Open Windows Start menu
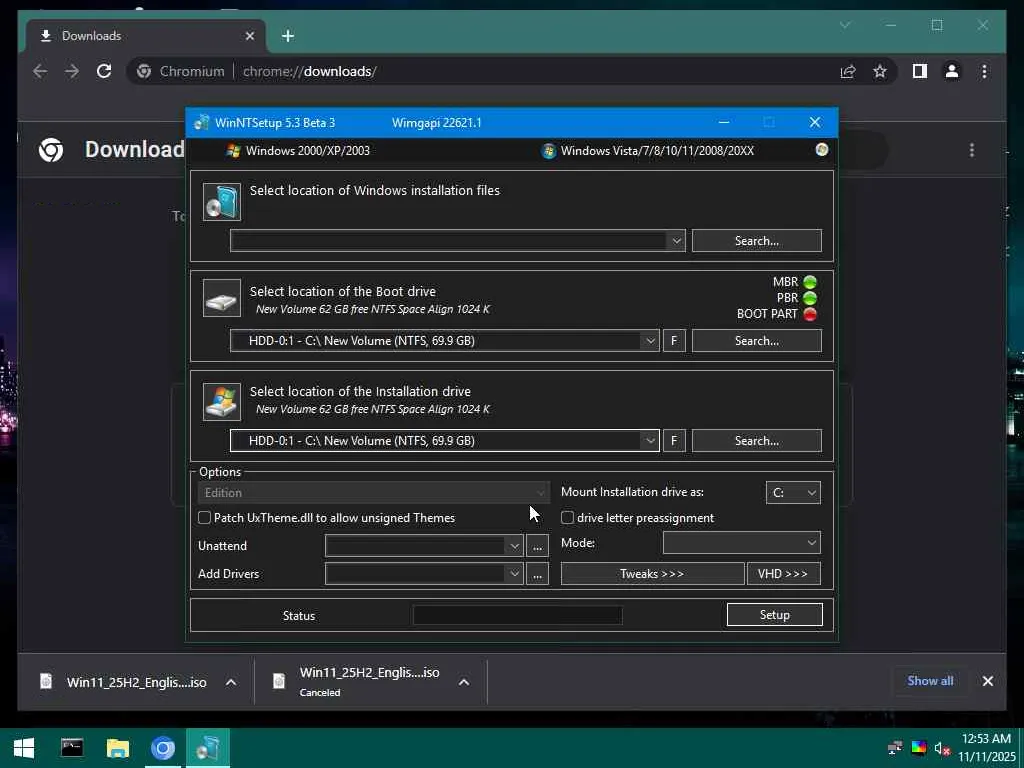 point(24,748)
